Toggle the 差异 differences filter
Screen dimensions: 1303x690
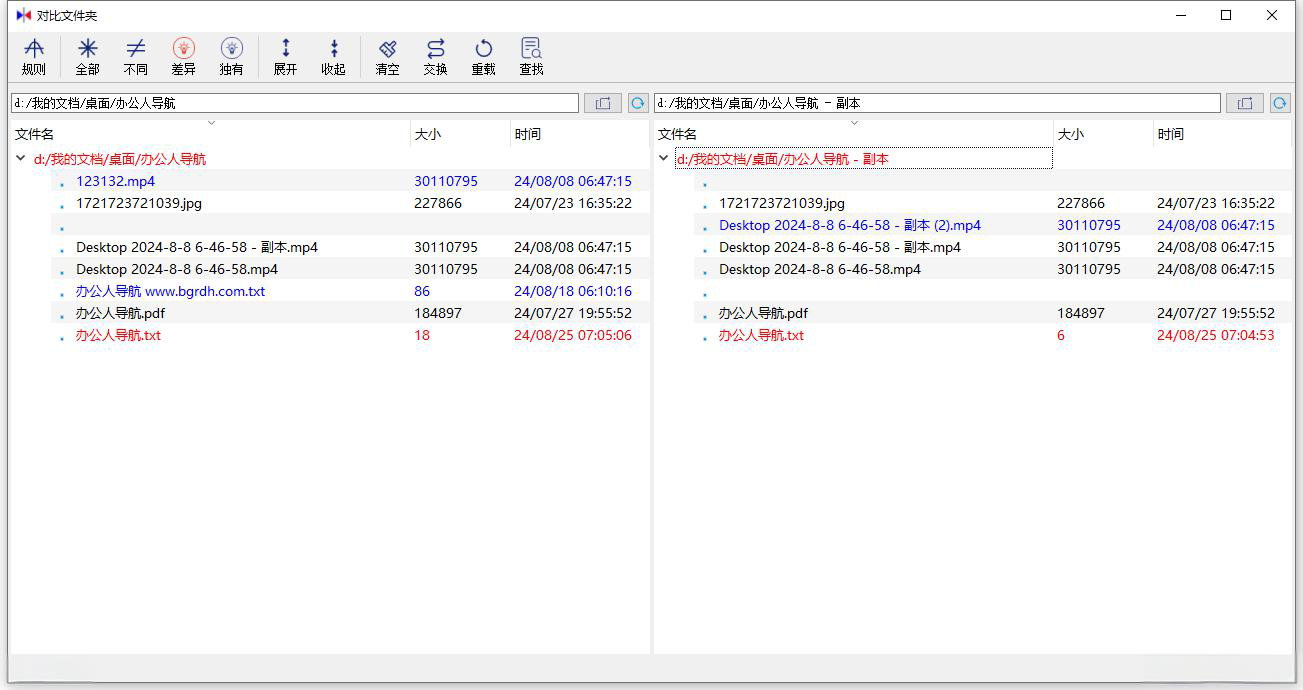[184, 57]
